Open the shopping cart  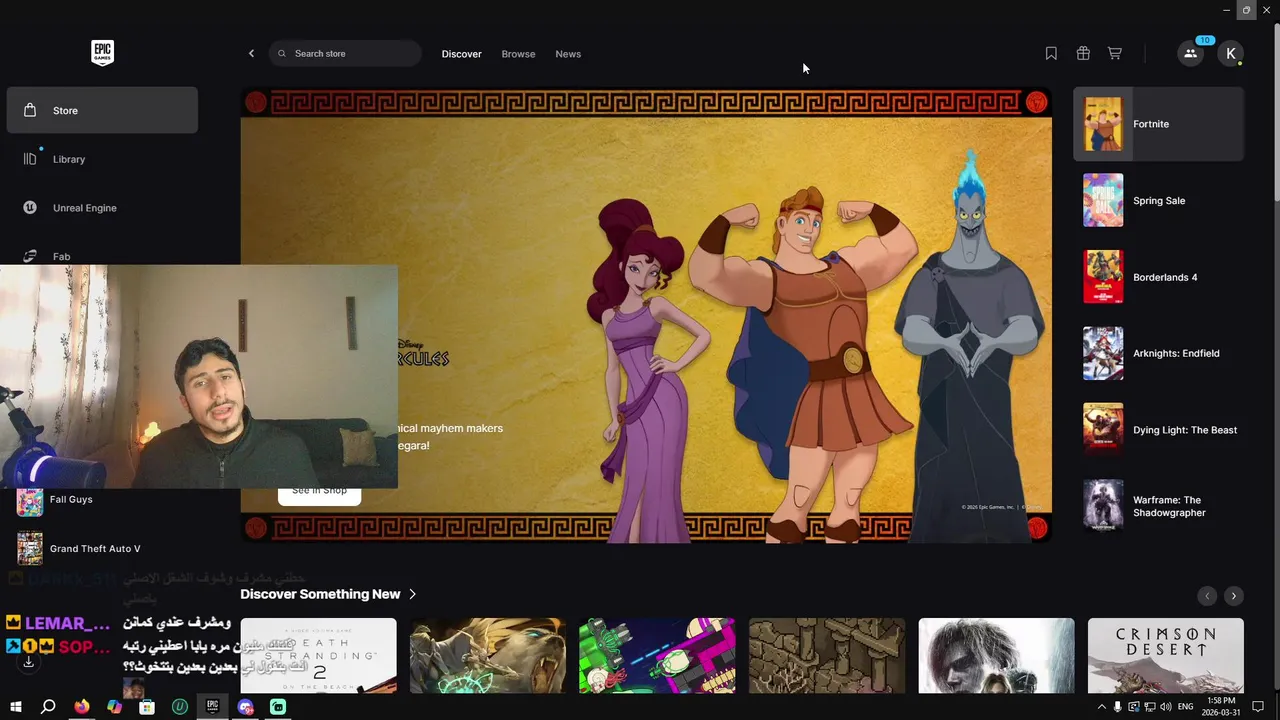[1114, 53]
